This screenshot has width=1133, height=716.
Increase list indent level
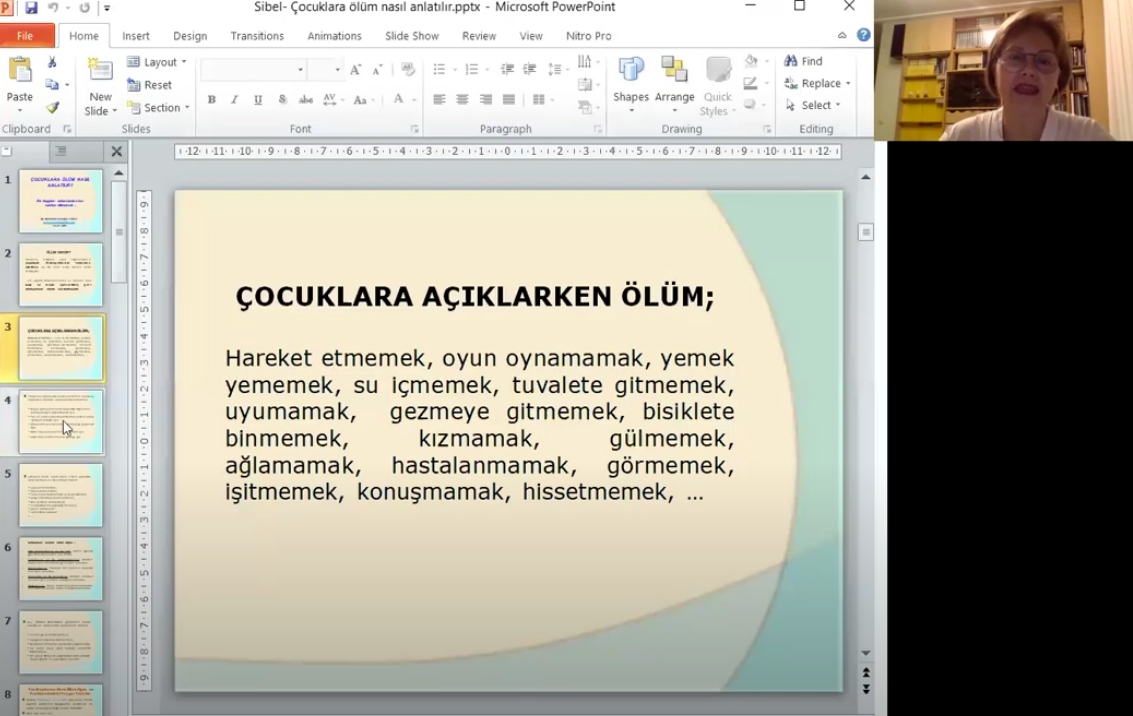pos(530,69)
